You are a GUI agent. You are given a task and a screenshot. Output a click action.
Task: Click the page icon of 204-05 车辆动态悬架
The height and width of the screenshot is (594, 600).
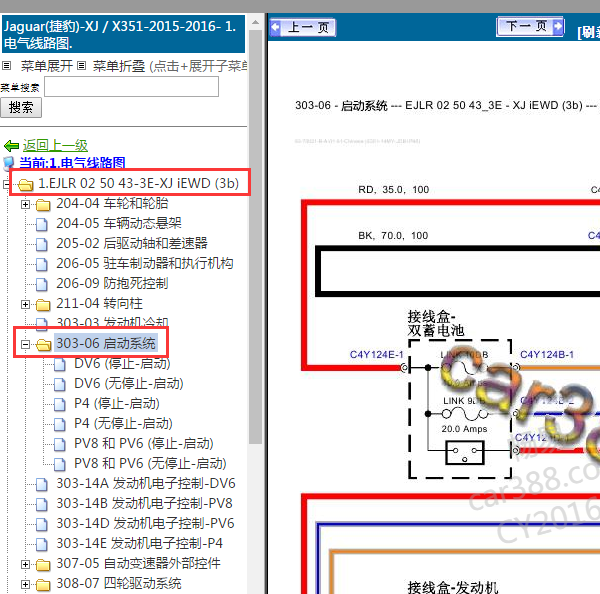[42, 225]
